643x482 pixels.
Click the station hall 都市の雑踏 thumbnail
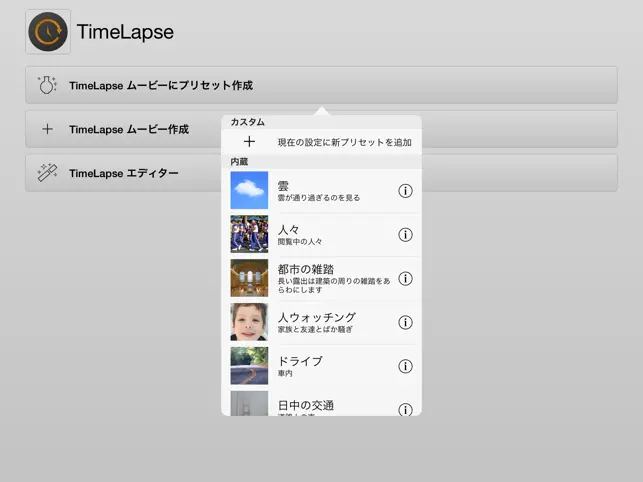[x=249, y=278]
